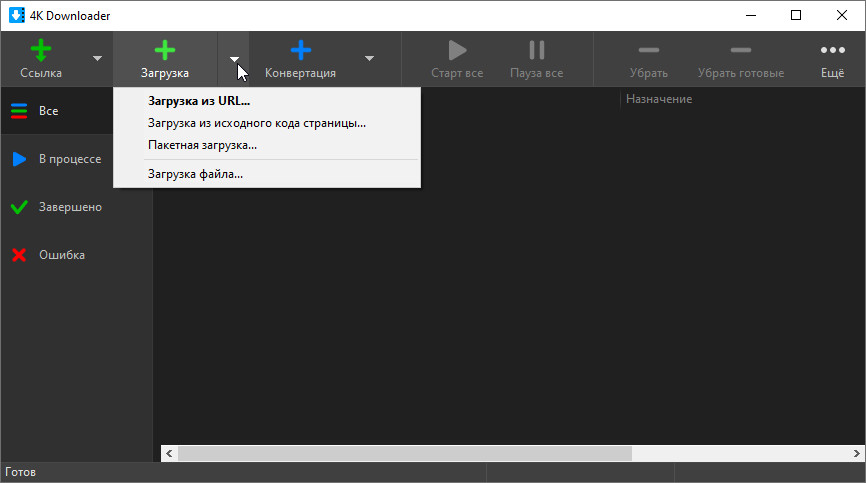Click the blue plus Конвертация icon
Image resolution: width=866 pixels, height=483 pixels.
[x=300, y=50]
